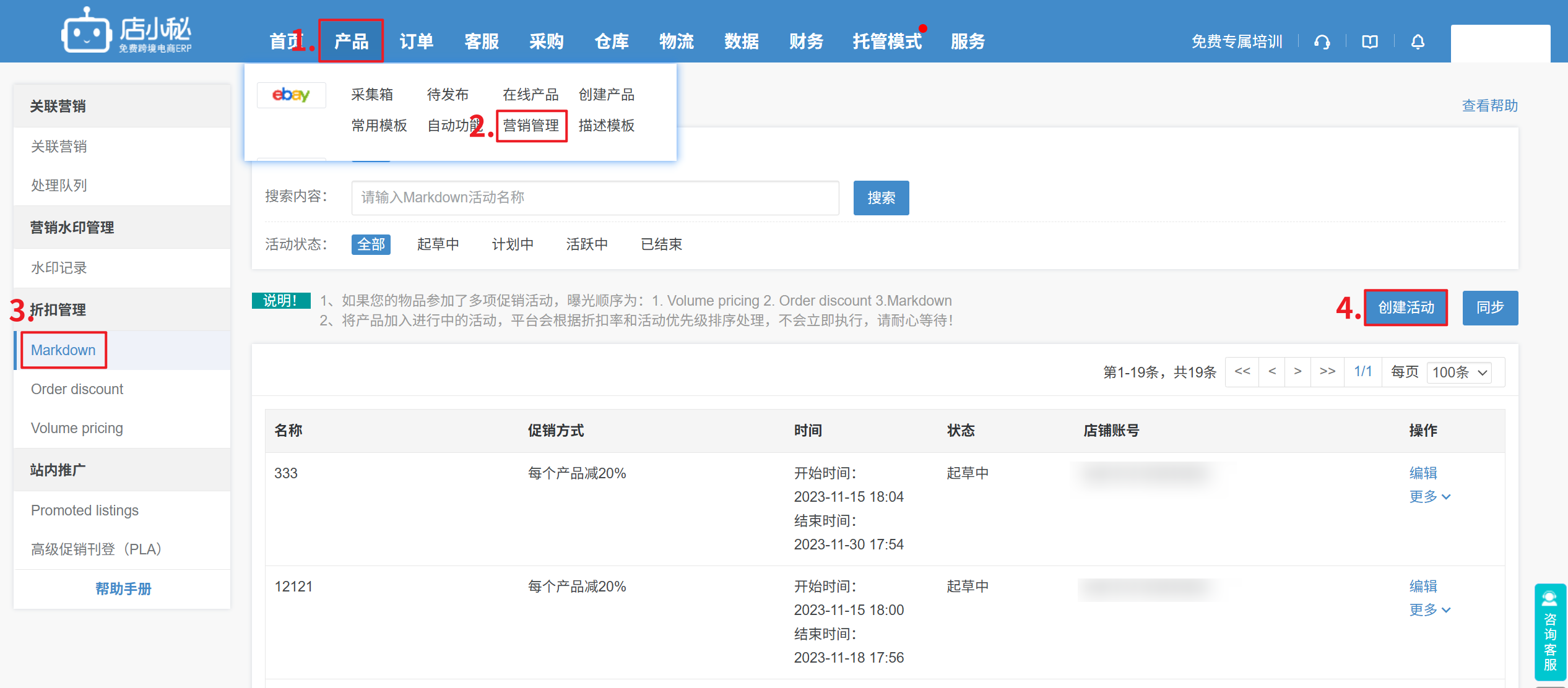The width and height of the screenshot is (1568, 688).
Task: Click the Markdown activity name search field
Action: (x=594, y=198)
